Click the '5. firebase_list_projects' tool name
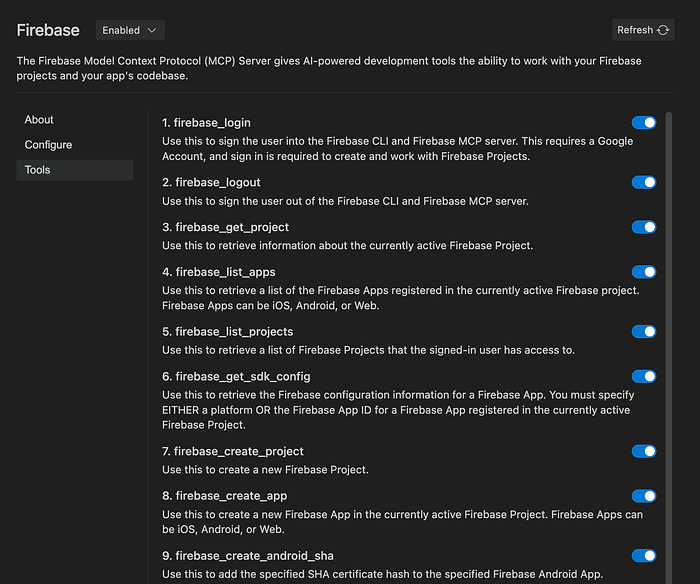 pyautogui.click(x=228, y=332)
